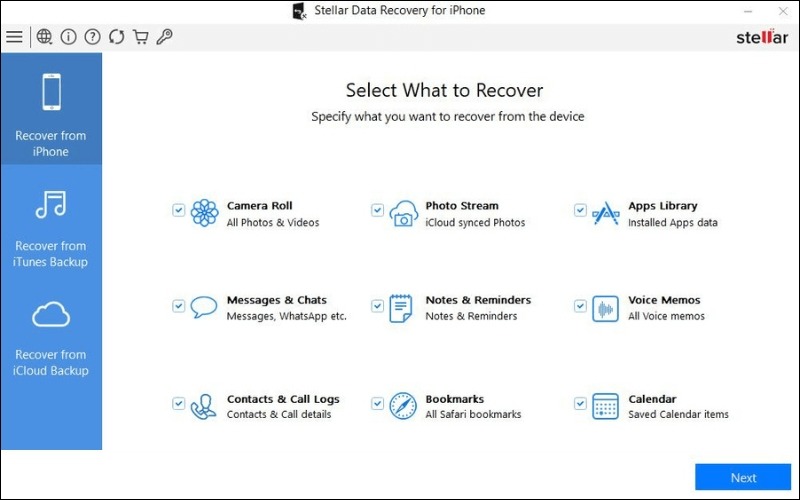Image resolution: width=800 pixels, height=500 pixels.
Task: Click 'iCloud synced Photos' text
Action: point(476,222)
